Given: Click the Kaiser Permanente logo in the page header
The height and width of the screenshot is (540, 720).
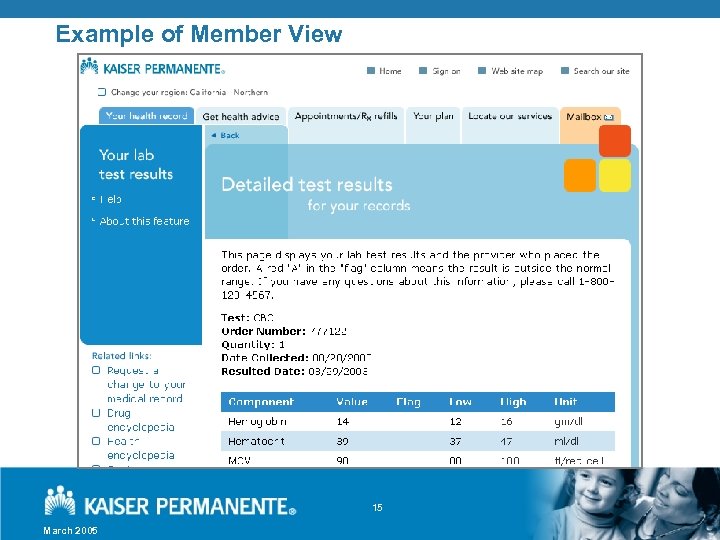Looking at the screenshot, I should 153,67.
